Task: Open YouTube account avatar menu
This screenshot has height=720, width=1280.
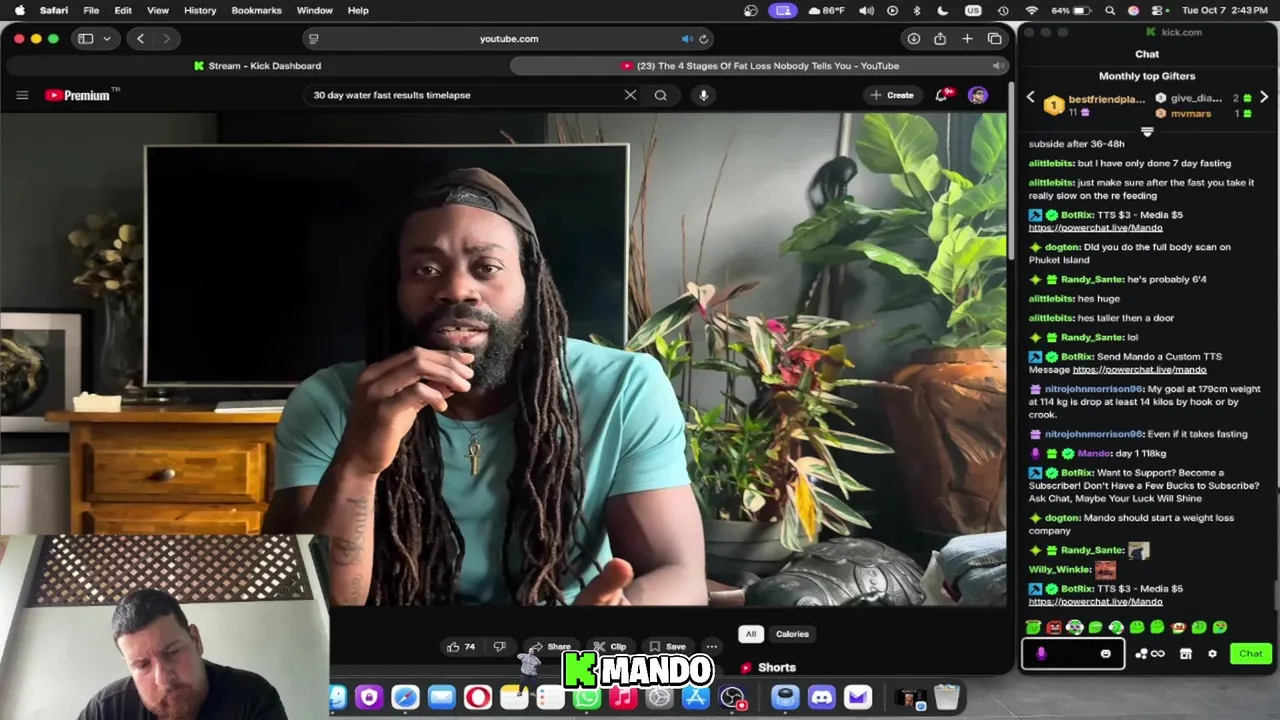Action: (x=977, y=95)
